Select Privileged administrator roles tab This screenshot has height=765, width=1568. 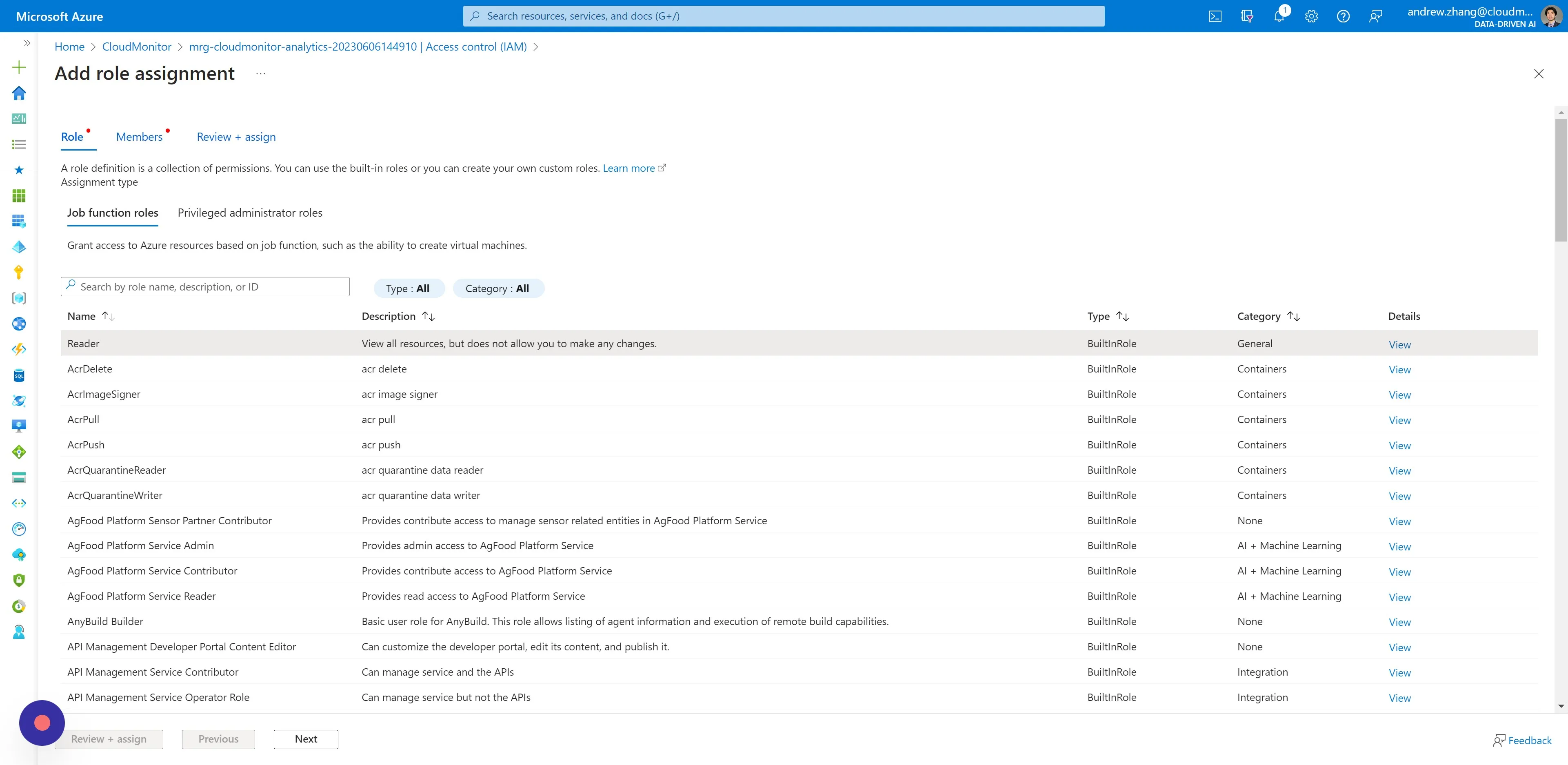click(250, 213)
